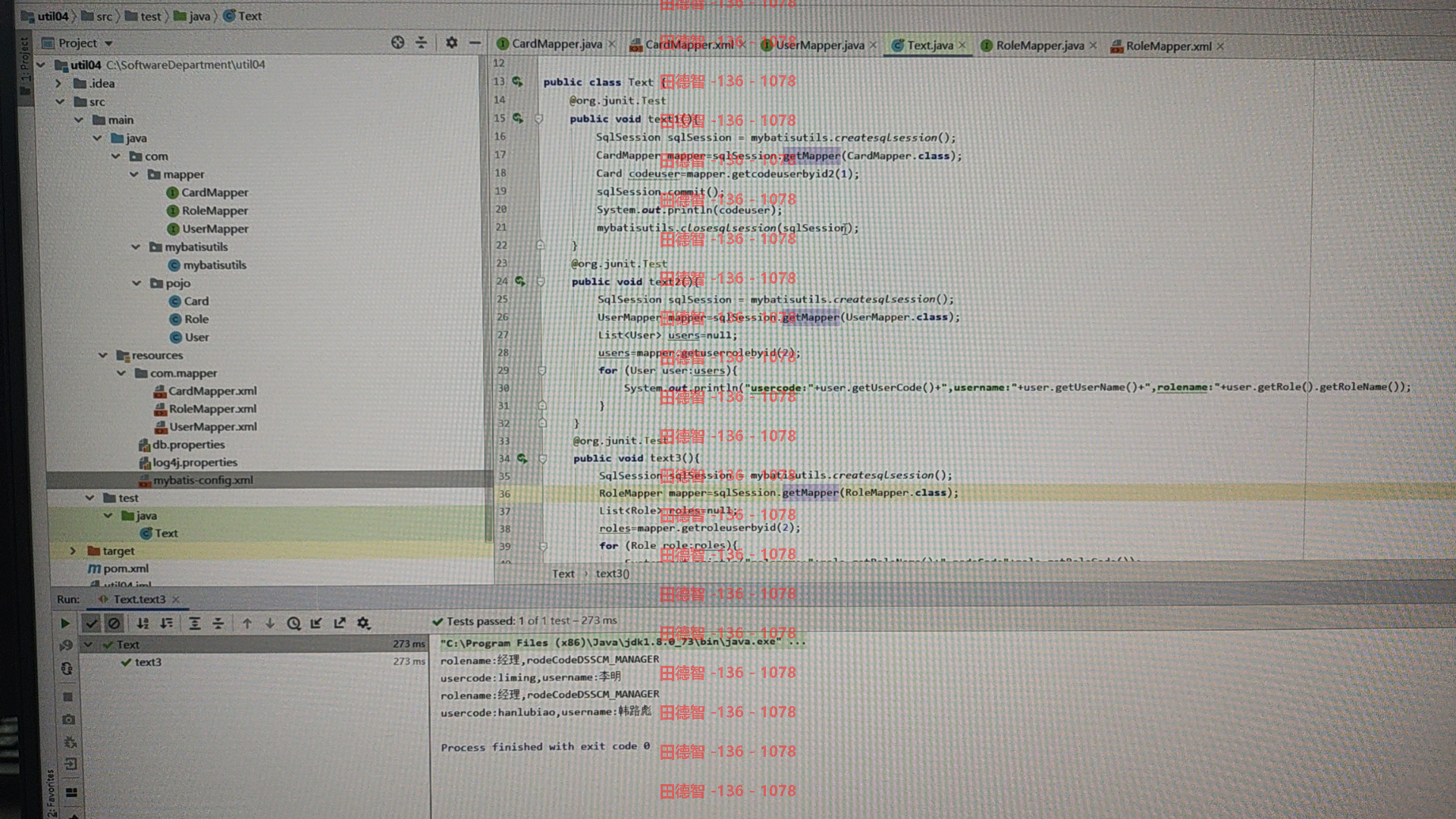Go to next failed test arrow
This screenshot has height=819, width=1456.
point(269,623)
